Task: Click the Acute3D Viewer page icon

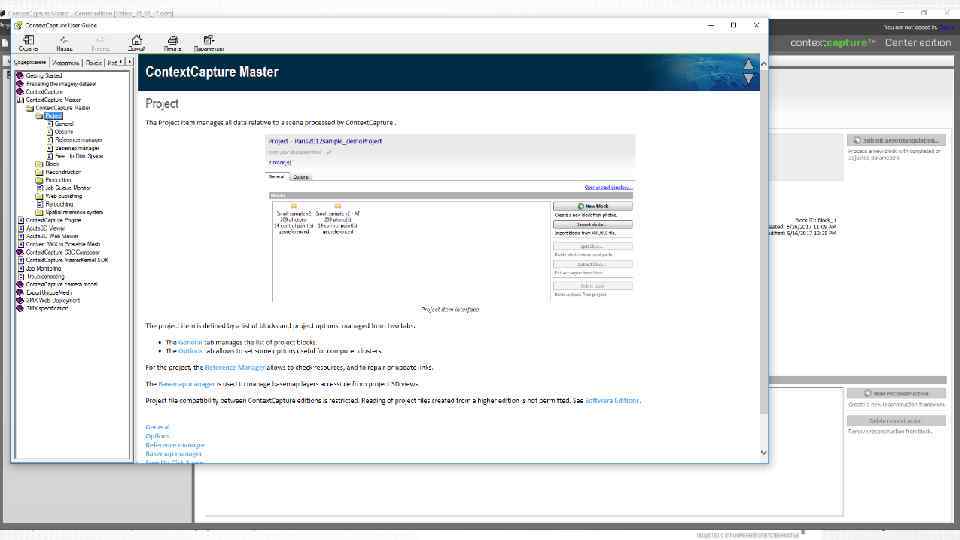Action: pos(20,228)
